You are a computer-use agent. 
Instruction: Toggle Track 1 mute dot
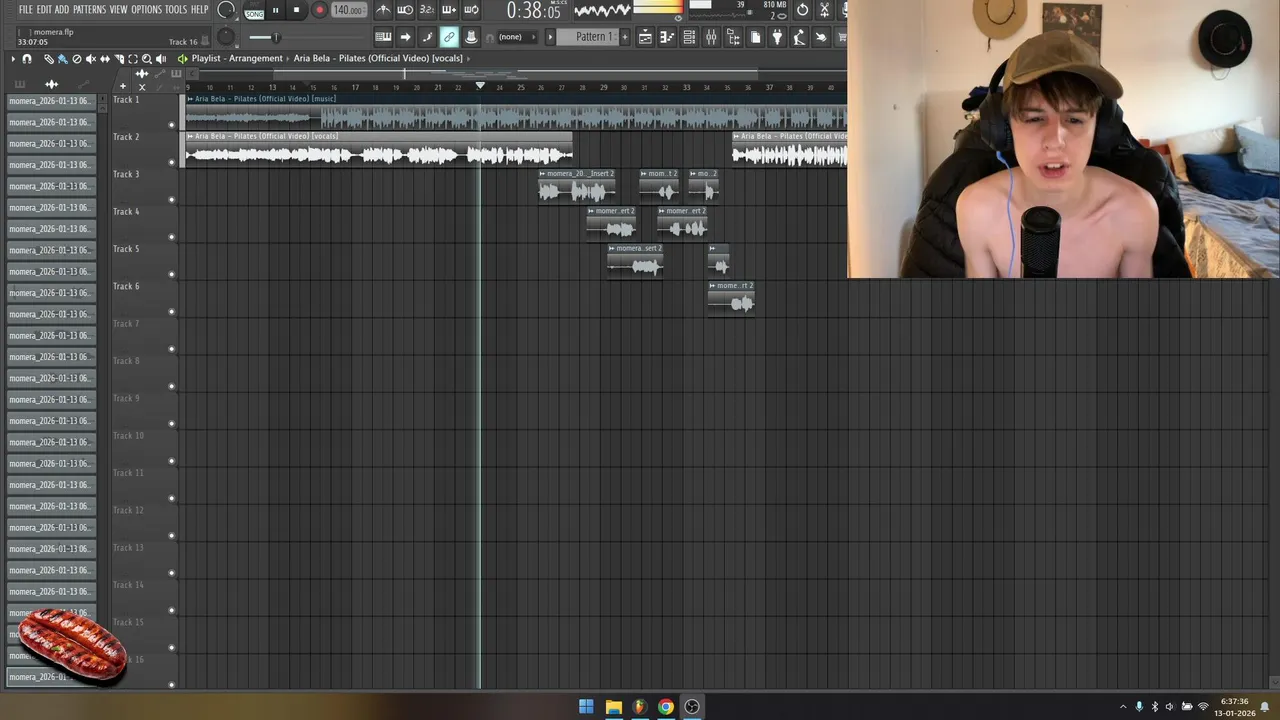(x=171, y=125)
